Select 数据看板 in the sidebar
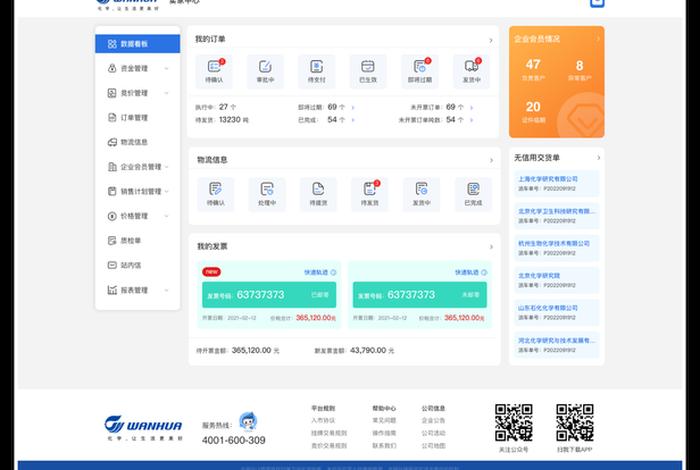 [x=137, y=44]
